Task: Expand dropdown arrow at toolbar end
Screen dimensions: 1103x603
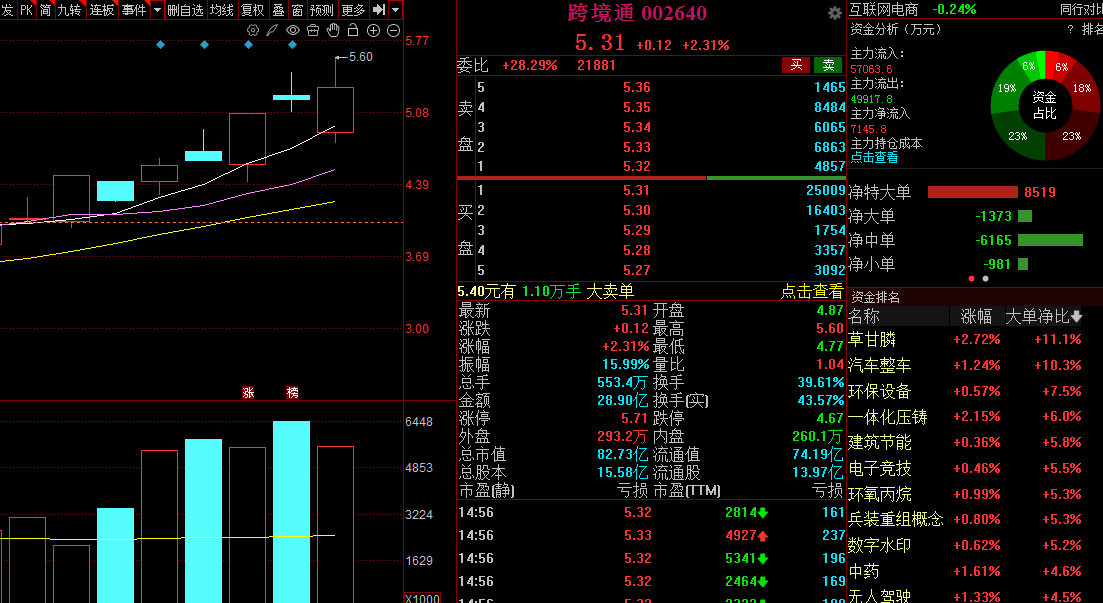Action: coord(395,10)
